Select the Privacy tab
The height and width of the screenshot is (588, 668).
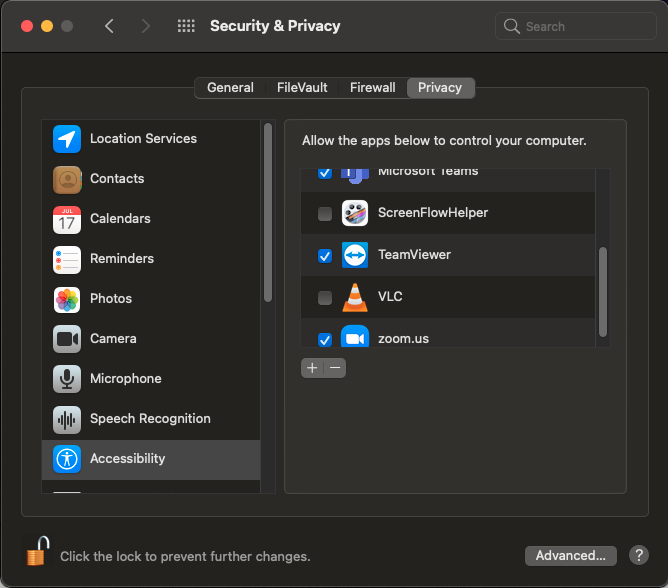pyautogui.click(x=440, y=88)
